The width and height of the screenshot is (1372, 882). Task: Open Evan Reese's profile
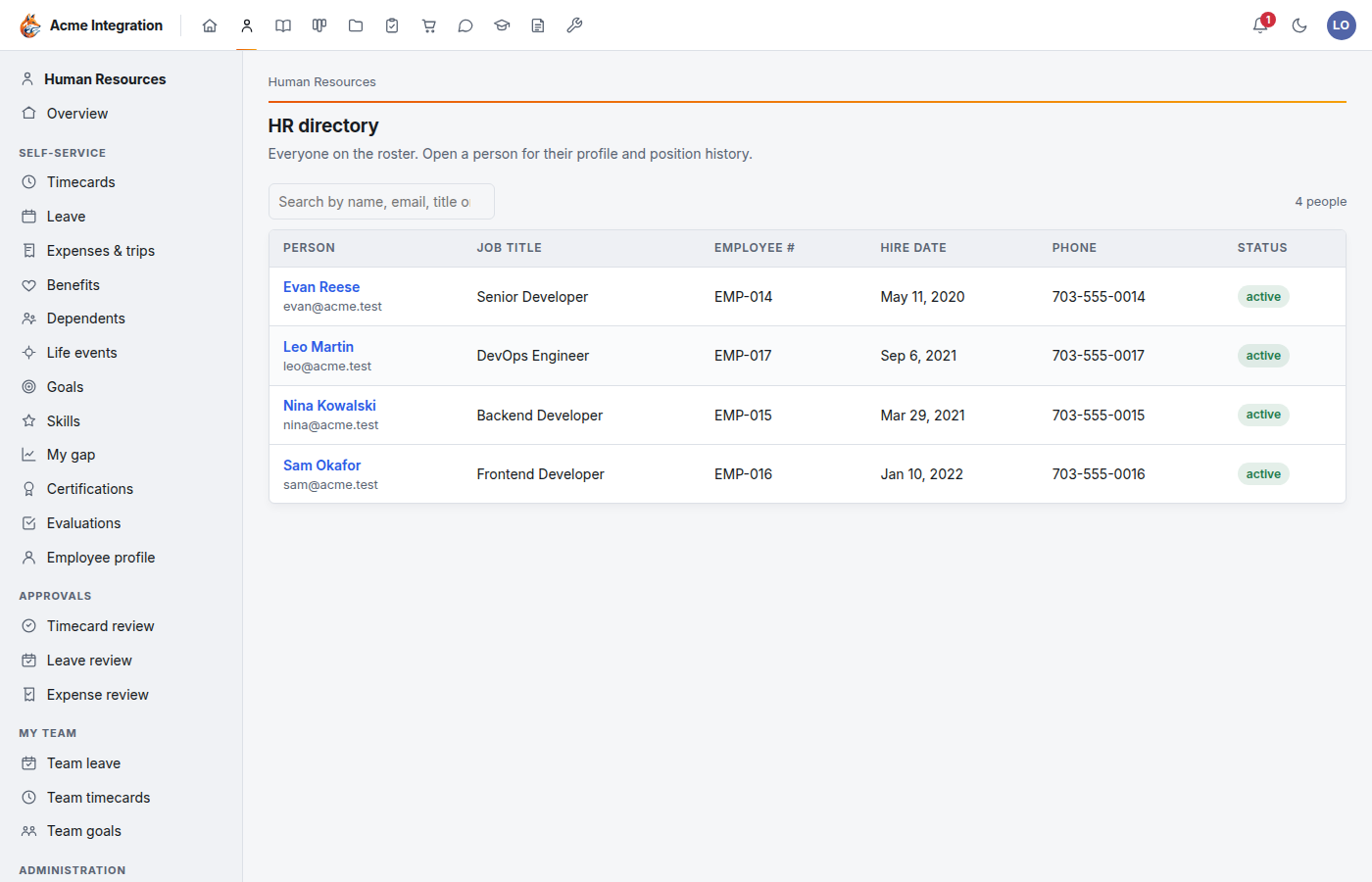321,287
